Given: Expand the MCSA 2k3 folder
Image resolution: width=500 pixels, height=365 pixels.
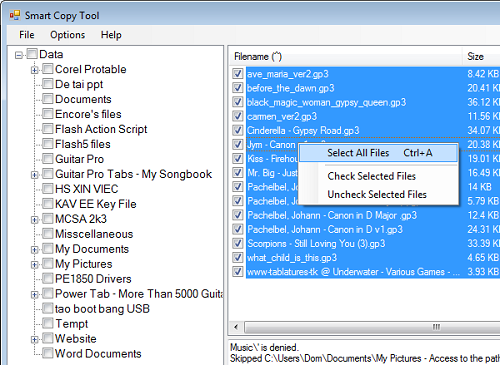Looking at the screenshot, I should (34, 220).
